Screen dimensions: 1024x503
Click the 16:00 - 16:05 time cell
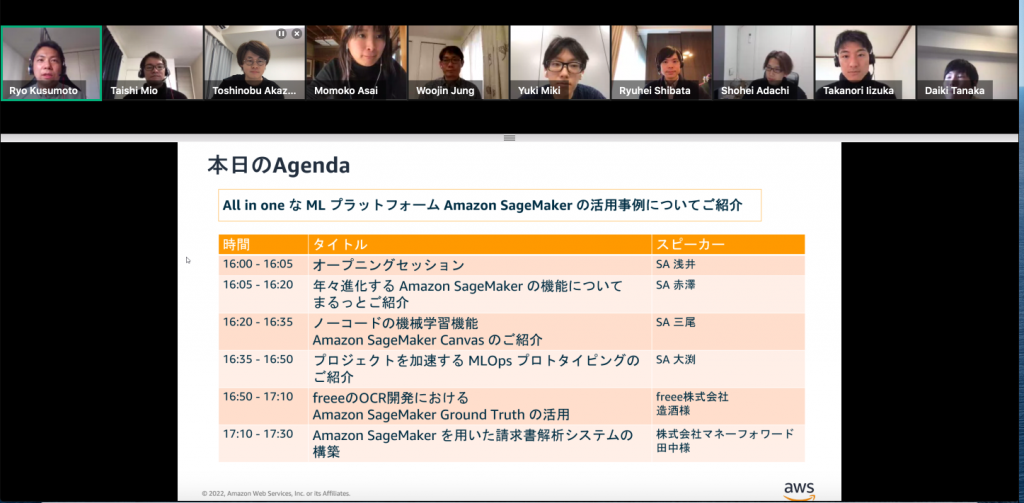pyautogui.click(x=263, y=265)
